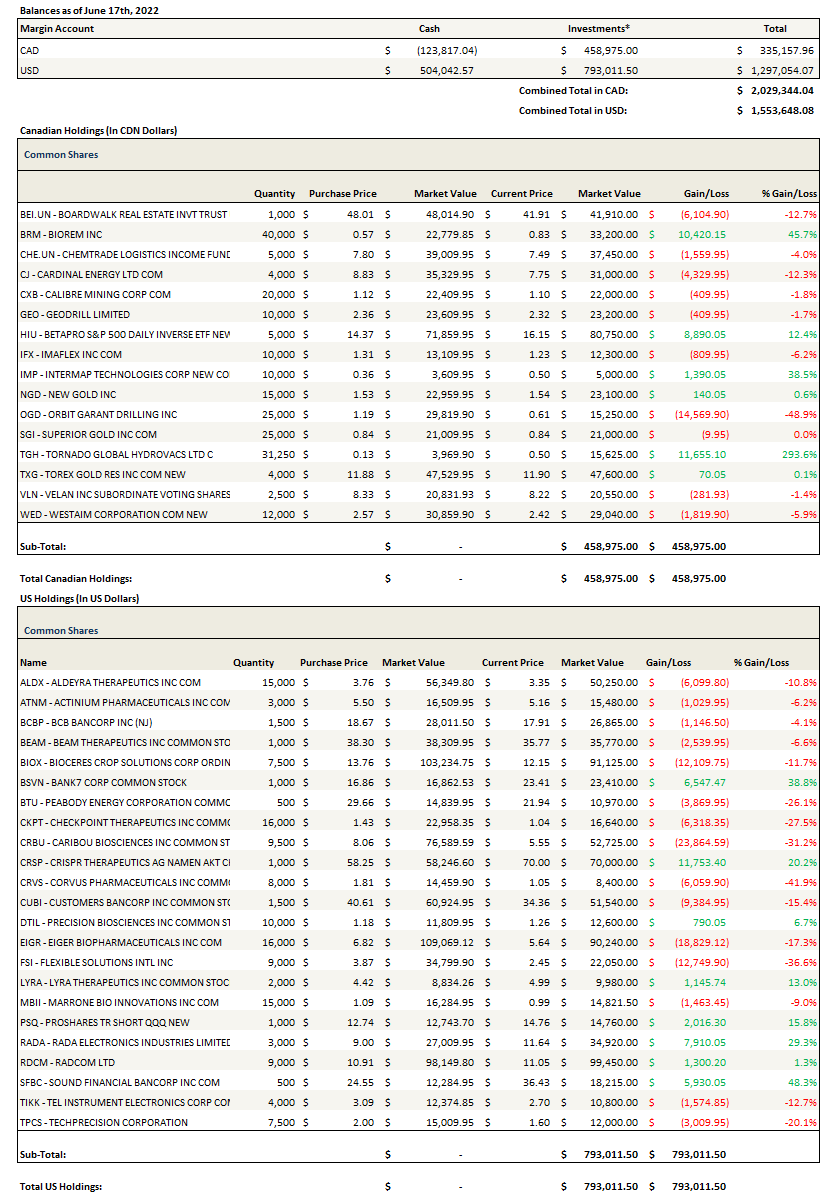
Task: Click the US Holdings (In US Dollars) heading
Action: pos(79,598)
